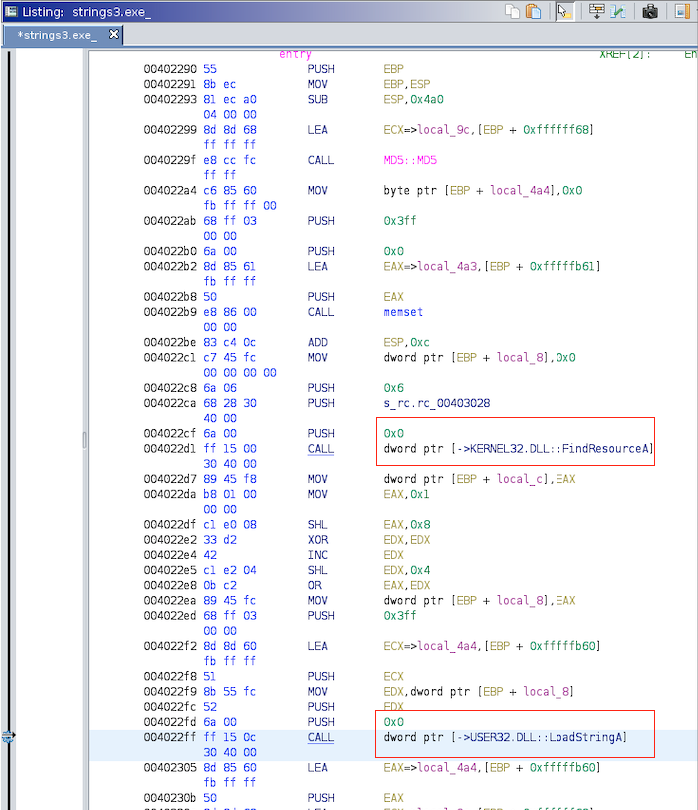The width and height of the screenshot is (698, 810).
Task: Click SHL mnemonic at 004022df
Action: [x=318, y=524]
